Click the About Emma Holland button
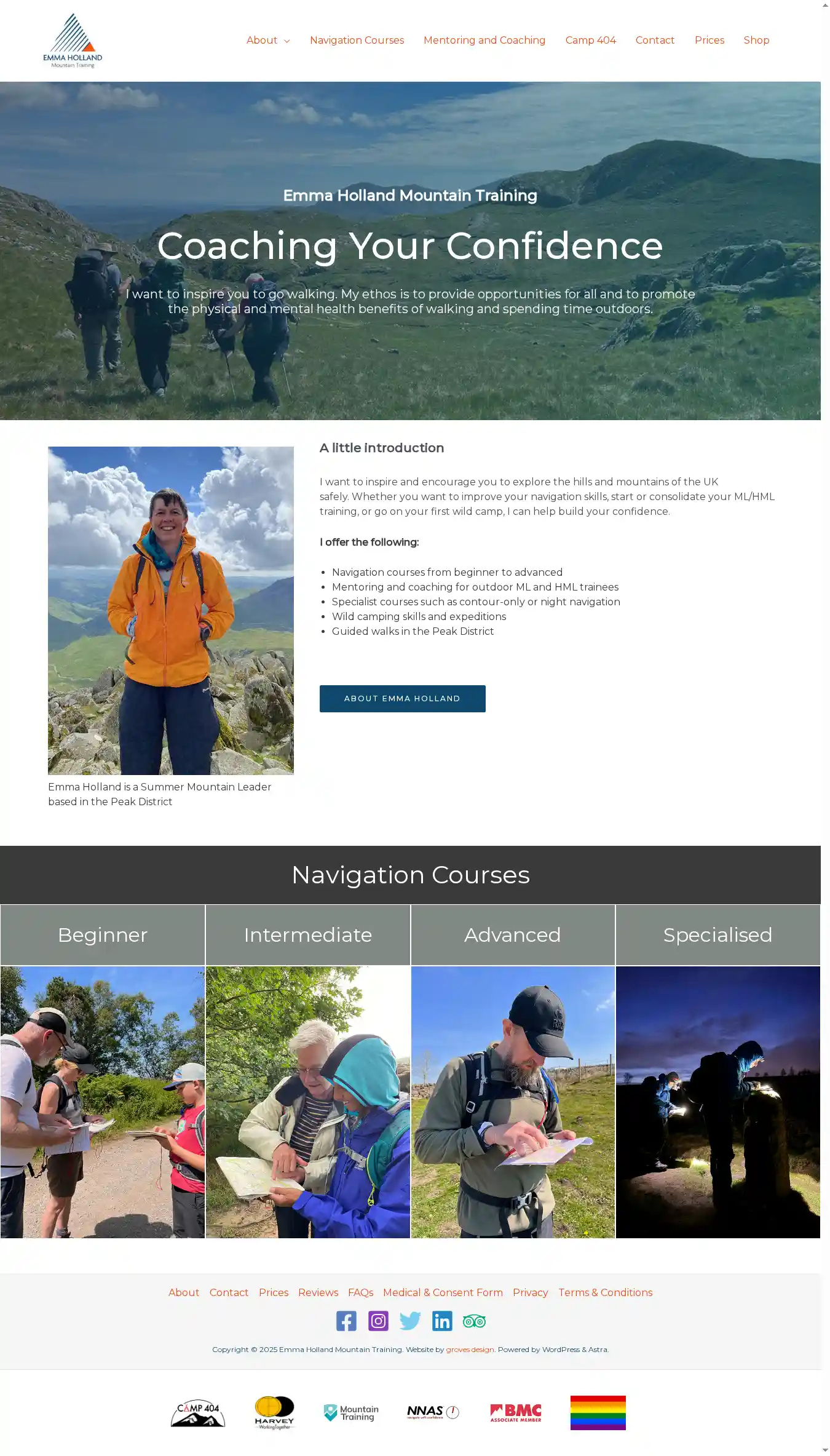Image resolution: width=830 pixels, height=1456 pixels. (x=403, y=699)
